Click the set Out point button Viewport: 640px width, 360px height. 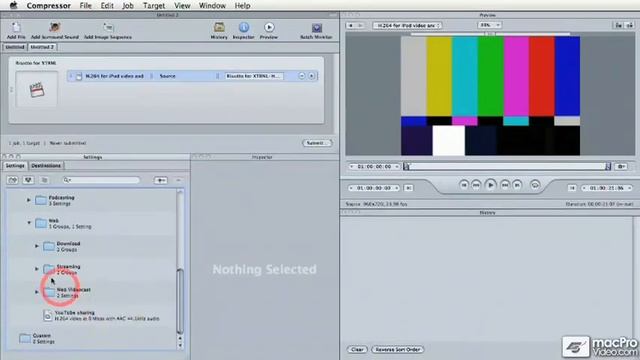[x=572, y=188]
